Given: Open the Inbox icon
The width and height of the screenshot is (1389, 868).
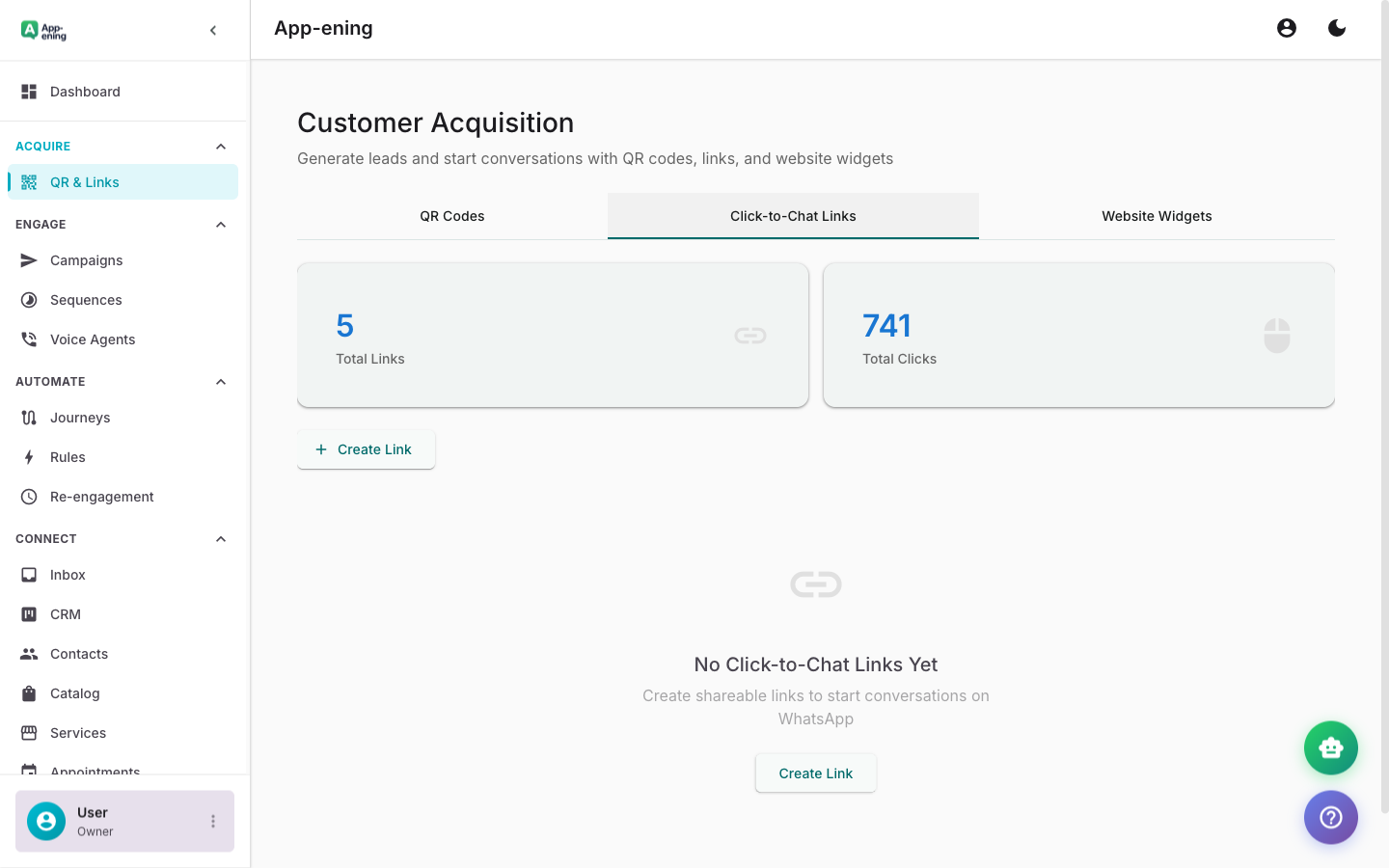Looking at the screenshot, I should coord(29,574).
